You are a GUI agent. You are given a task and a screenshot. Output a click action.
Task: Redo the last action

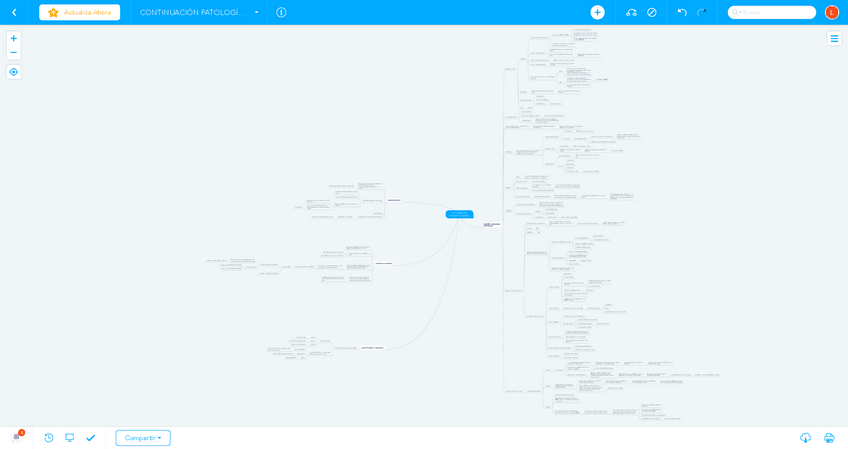click(701, 12)
